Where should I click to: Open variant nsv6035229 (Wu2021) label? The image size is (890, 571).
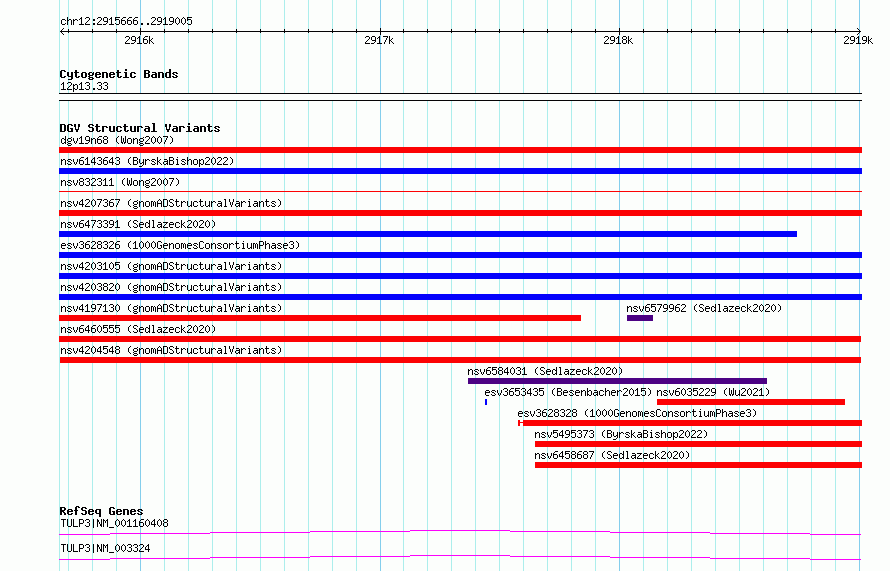(x=713, y=392)
